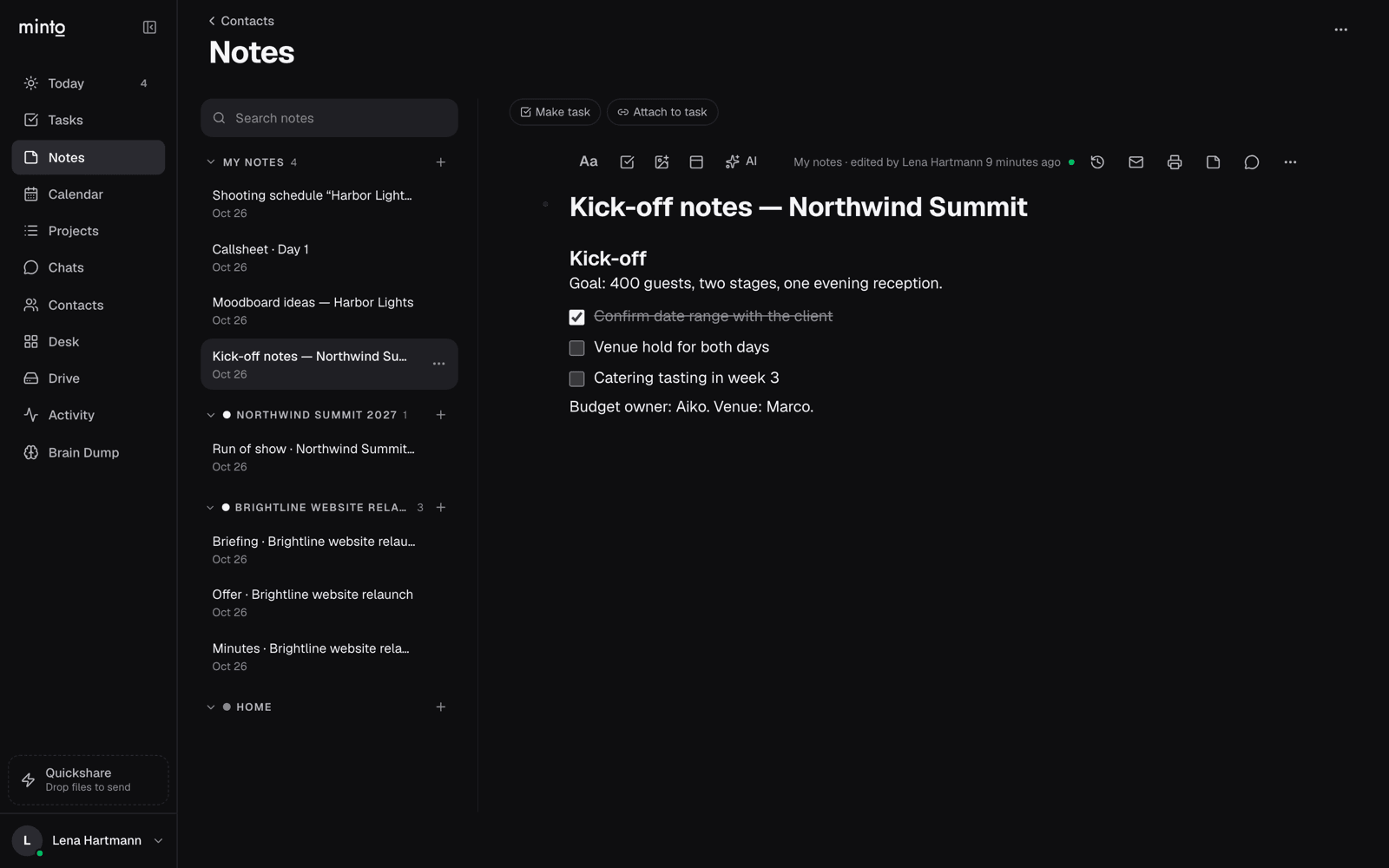Collapse Northwind Summit 2027 section
The image size is (1389, 868).
(211, 415)
